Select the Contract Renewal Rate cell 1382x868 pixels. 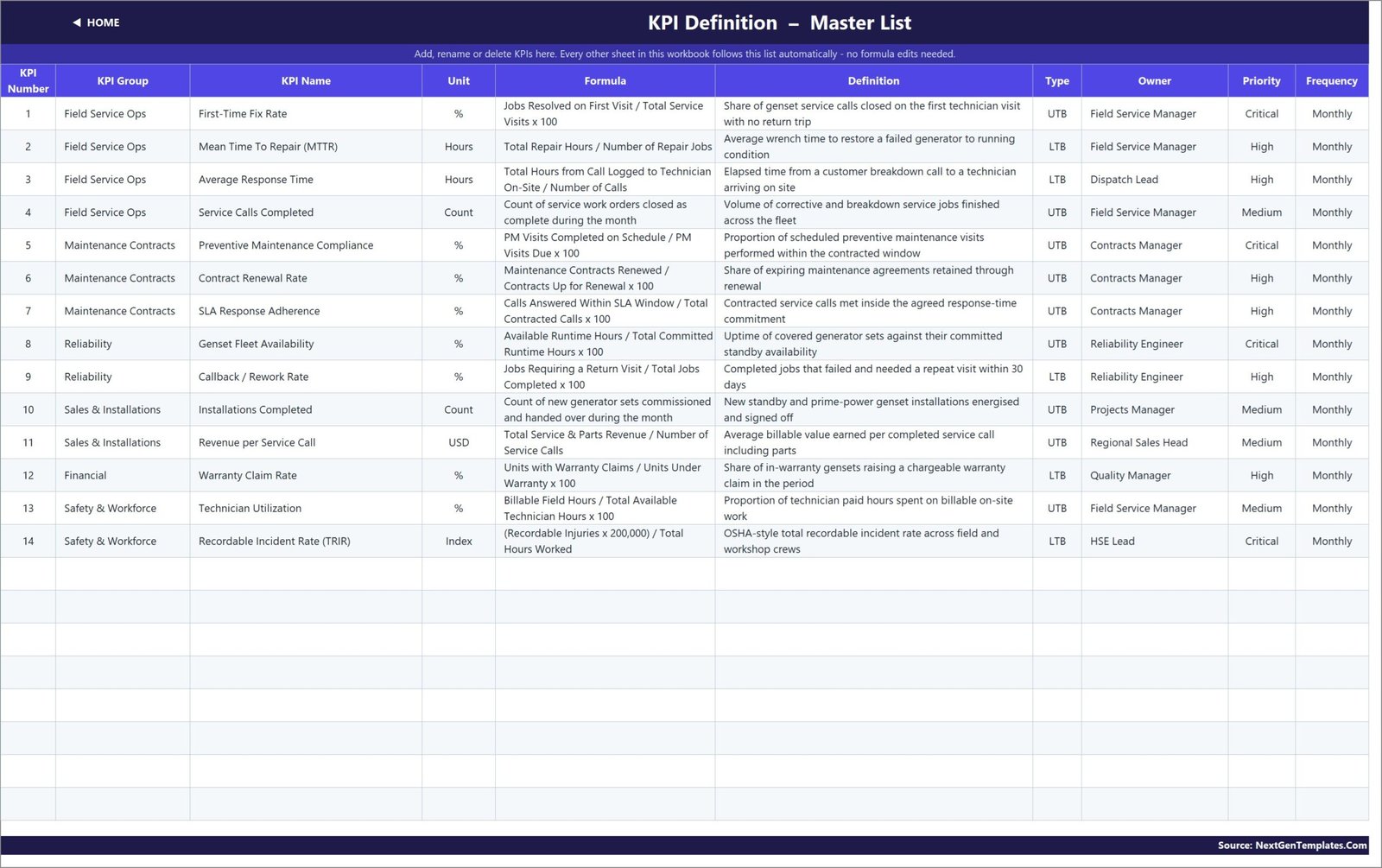[306, 278]
